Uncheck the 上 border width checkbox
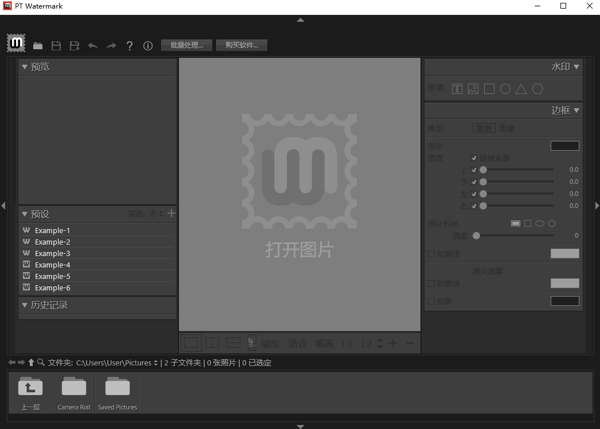 (x=474, y=170)
